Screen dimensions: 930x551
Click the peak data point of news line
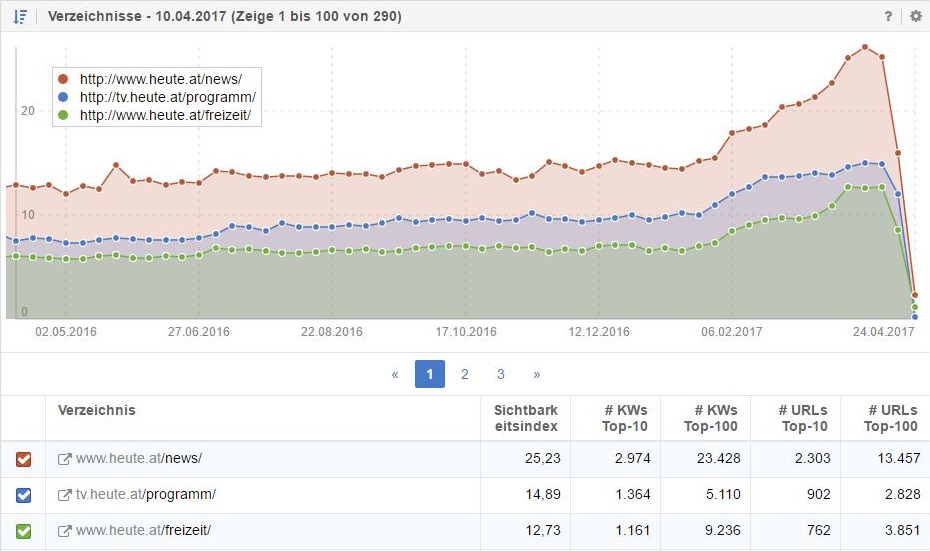(x=865, y=47)
